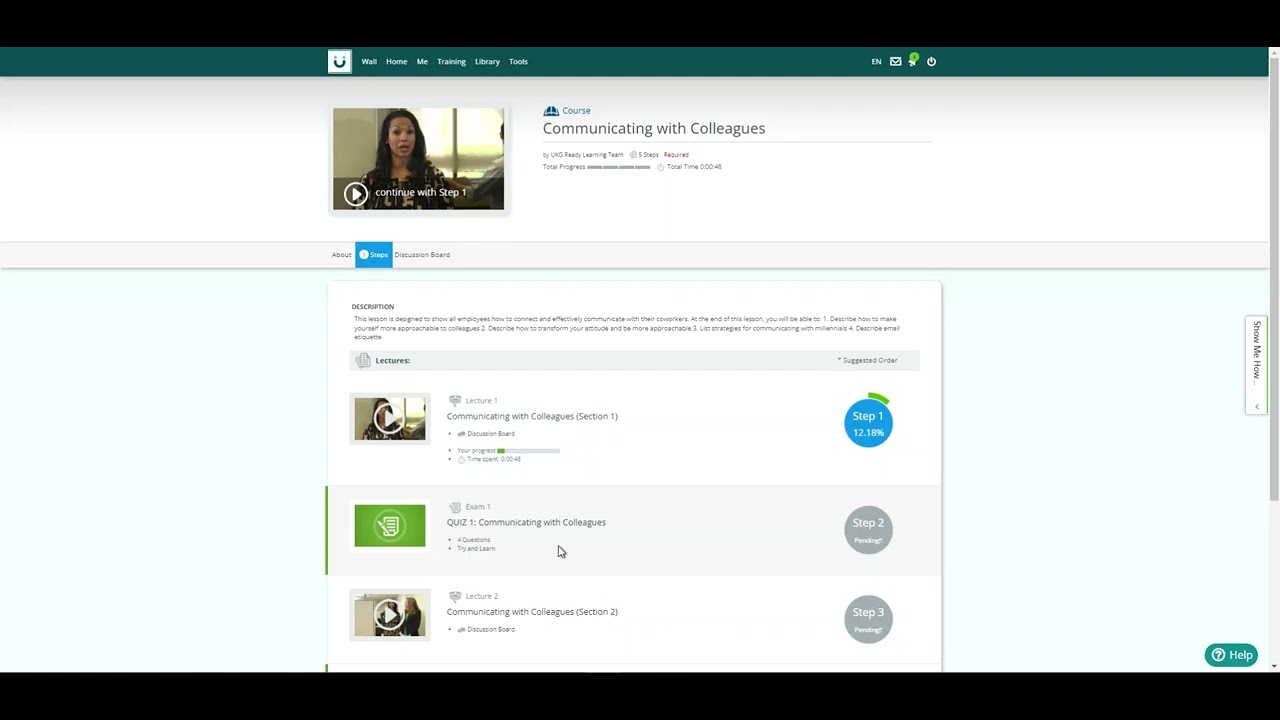Select the UKG logo in the navbar

(x=340, y=61)
